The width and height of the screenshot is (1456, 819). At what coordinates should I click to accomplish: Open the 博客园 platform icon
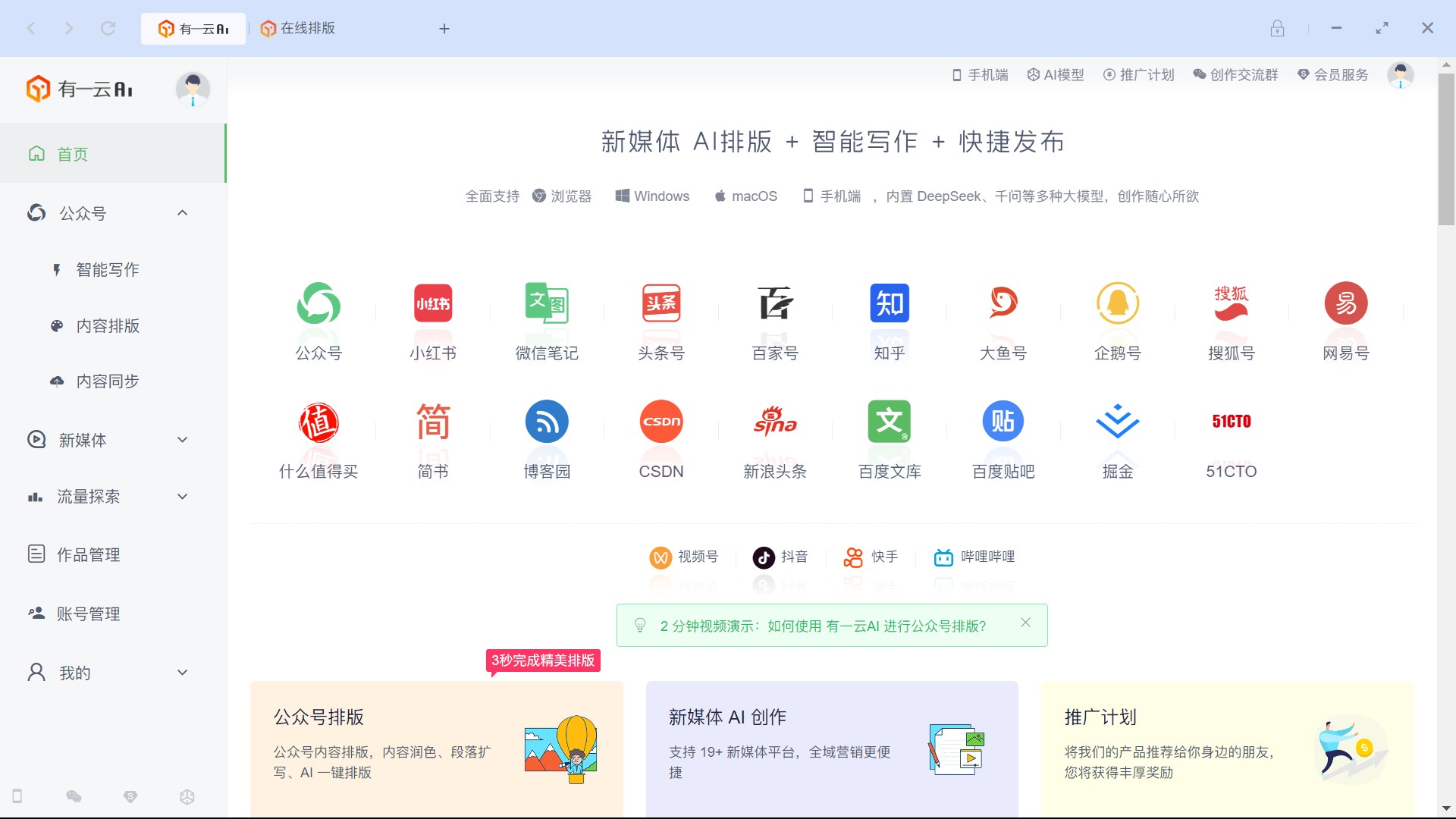pyautogui.click(x=546, y=422)
